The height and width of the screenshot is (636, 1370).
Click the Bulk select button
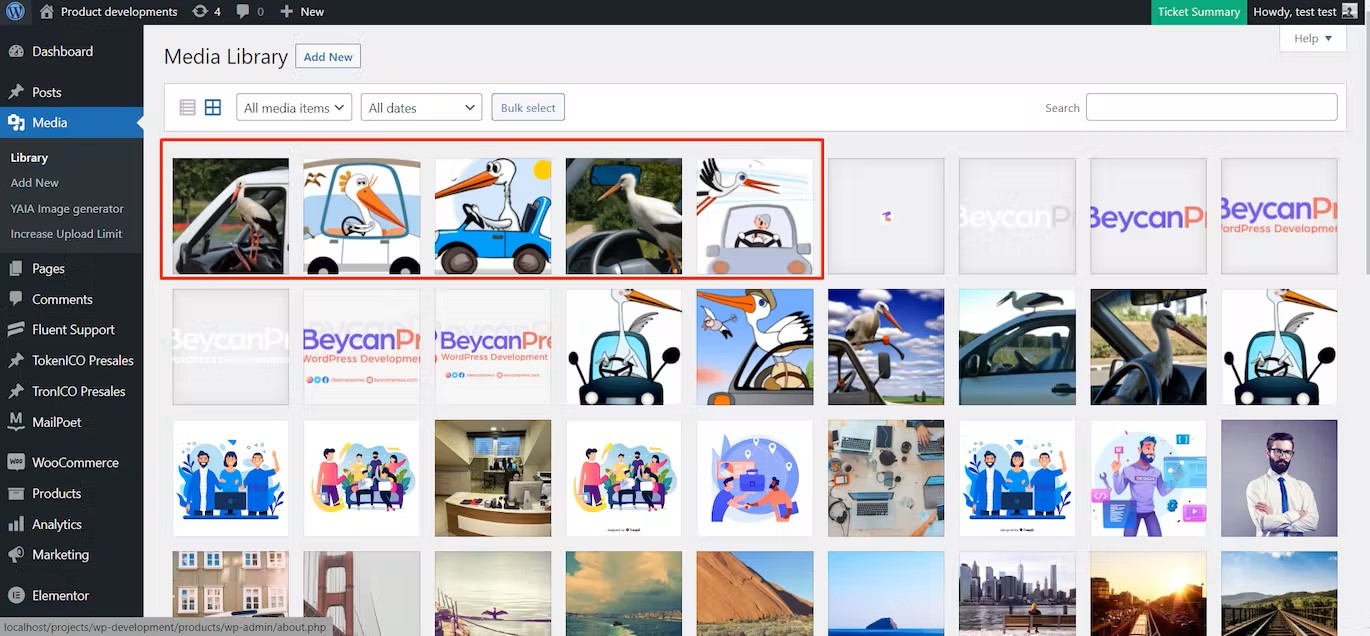coord(528,108)
